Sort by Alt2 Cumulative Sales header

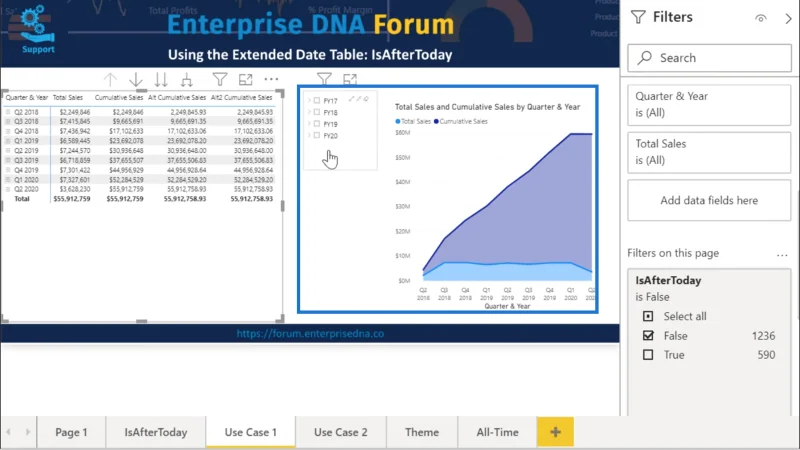(241, 97)
